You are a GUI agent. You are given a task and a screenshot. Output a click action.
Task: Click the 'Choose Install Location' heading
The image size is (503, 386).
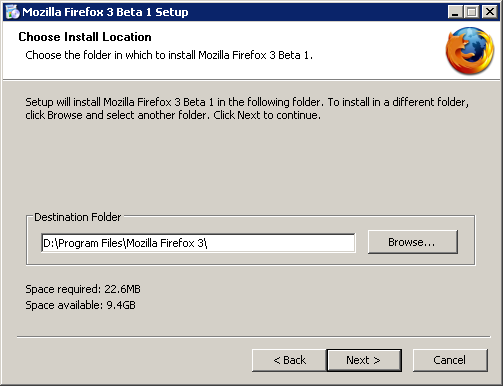click(85, 37)
